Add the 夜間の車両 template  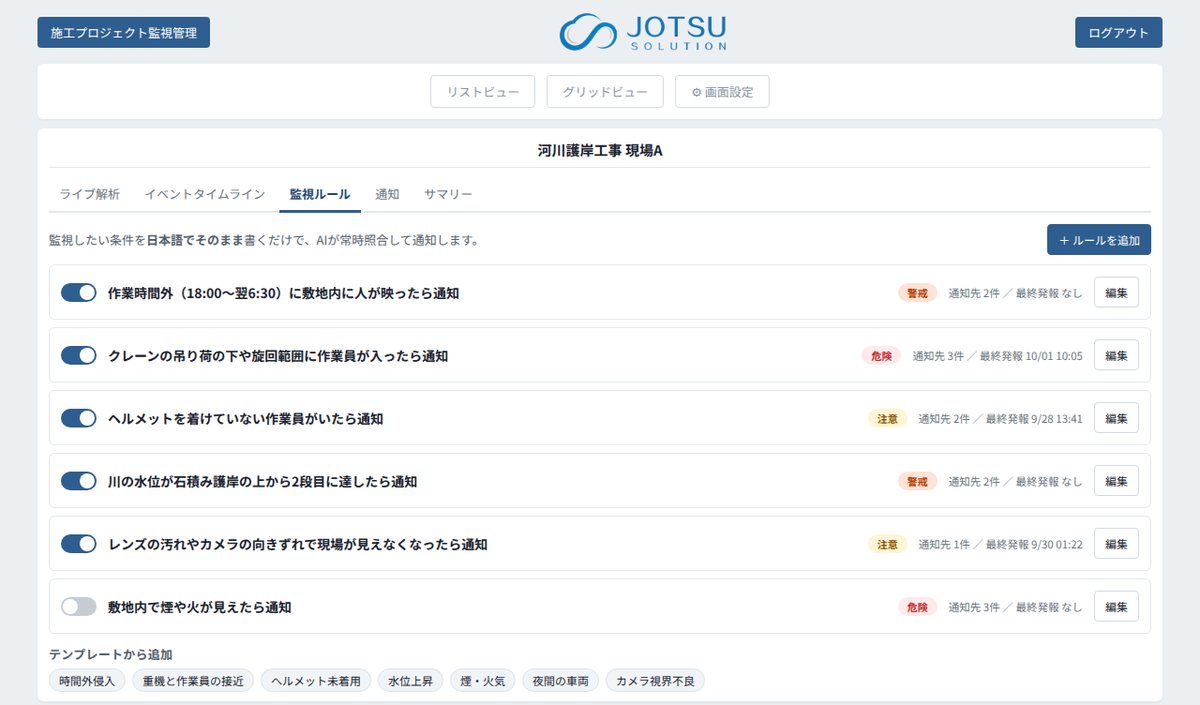(561, 681)
